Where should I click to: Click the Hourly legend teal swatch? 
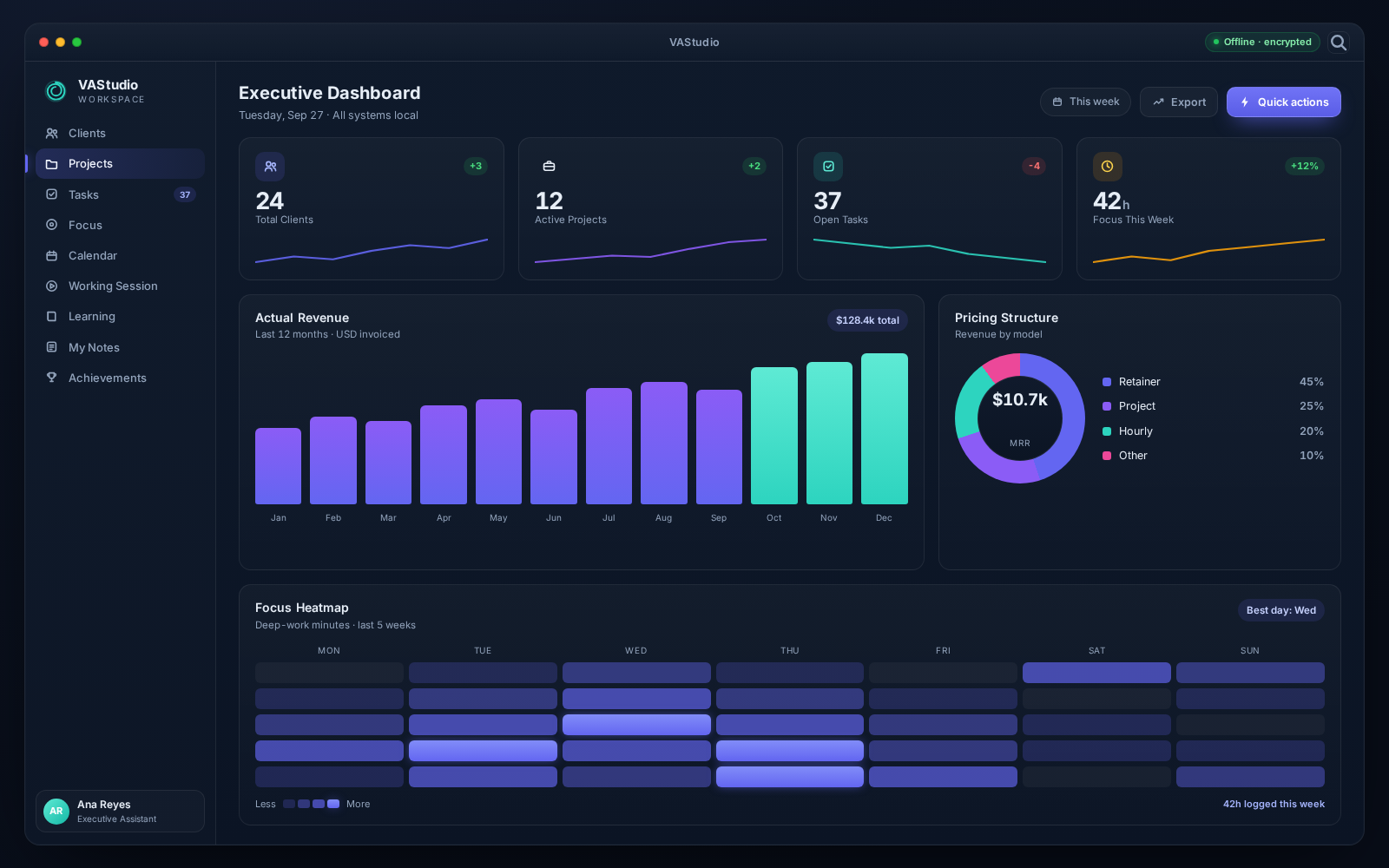tap(1107, 431)
